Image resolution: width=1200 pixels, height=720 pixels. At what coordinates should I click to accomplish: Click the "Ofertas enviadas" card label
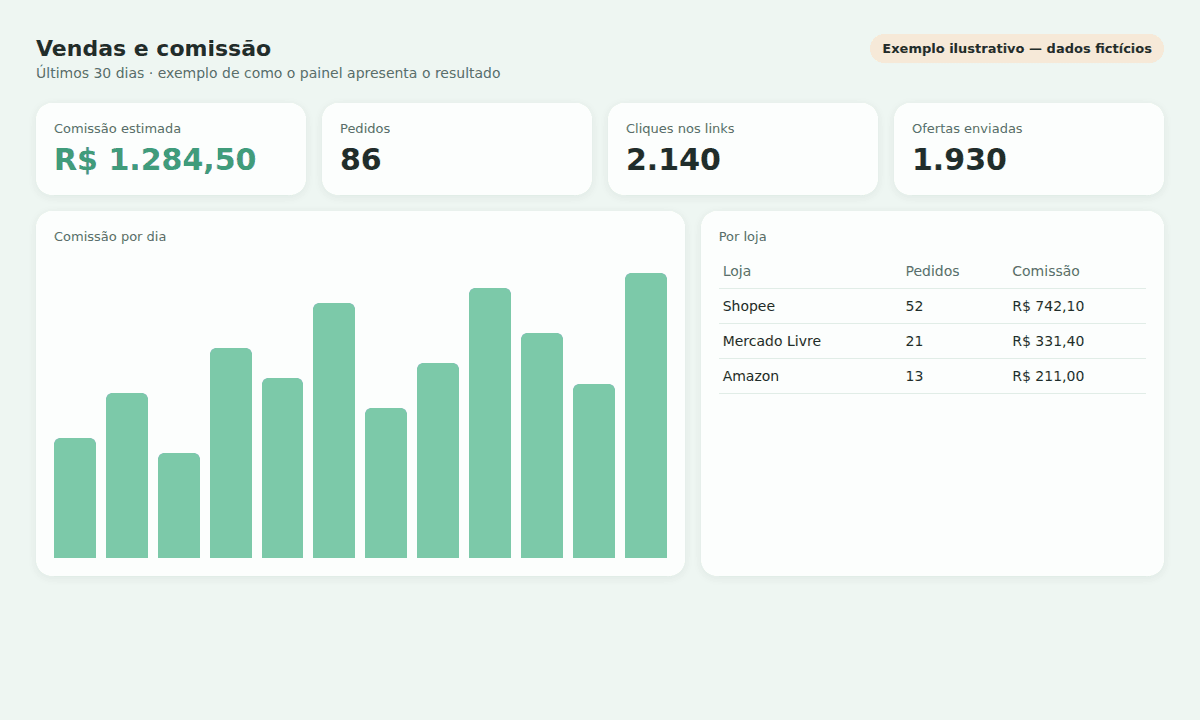(x=967, y=129)
